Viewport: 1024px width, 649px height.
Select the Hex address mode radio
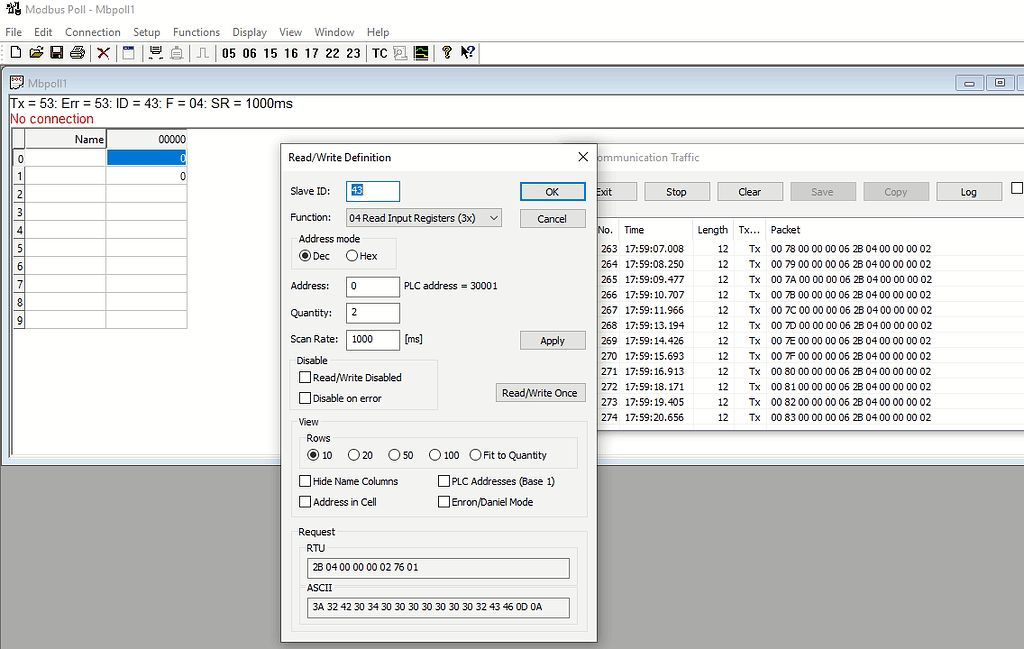[x=352, y=256]
